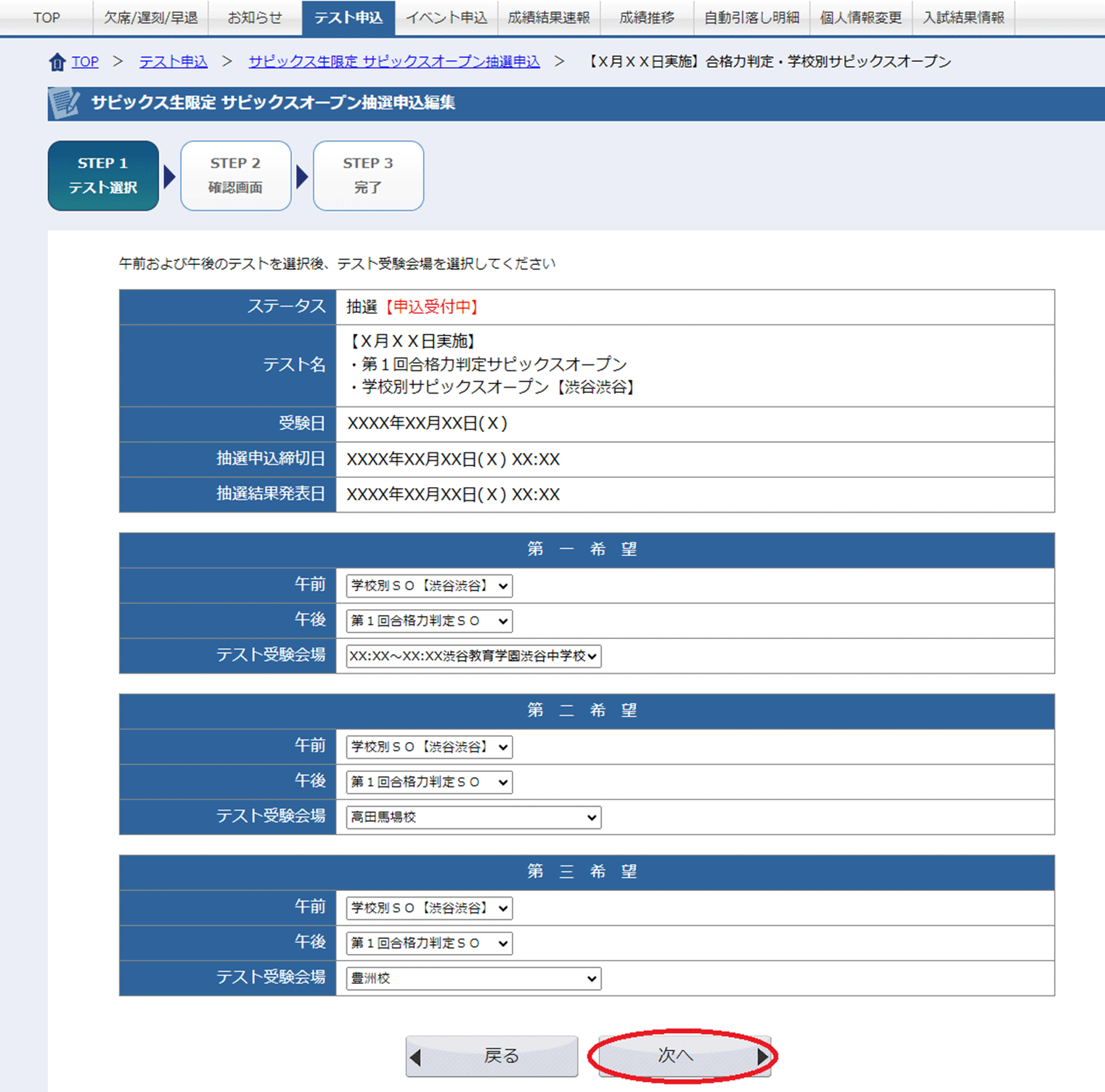Click the 受験日 row label
Screen dimensions: 1105x1092
point(302,423)
